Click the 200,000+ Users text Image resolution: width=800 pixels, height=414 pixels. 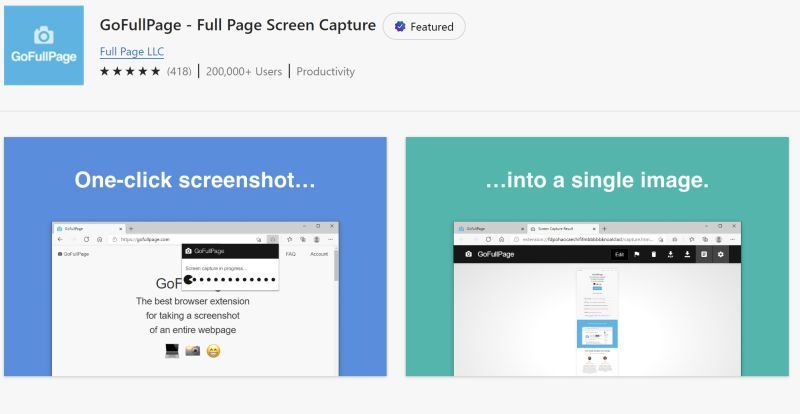coord(244,71)
